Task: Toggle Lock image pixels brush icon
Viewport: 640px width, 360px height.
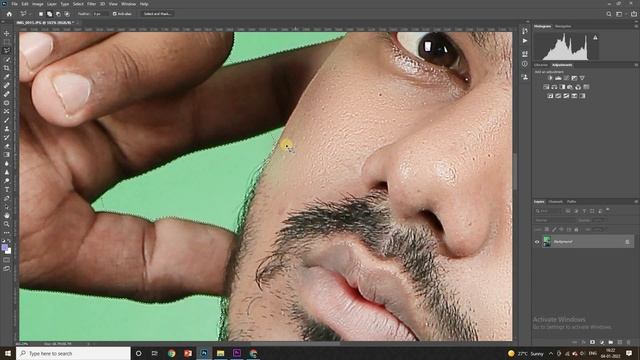Action: click(x=554, y=229)
